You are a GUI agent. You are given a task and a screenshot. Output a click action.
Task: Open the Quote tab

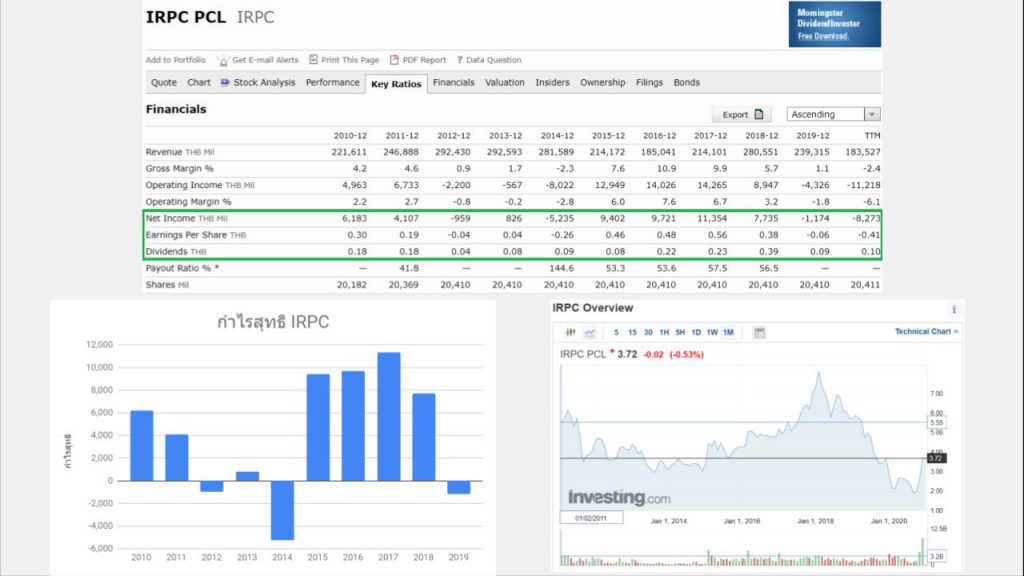click(x=164, y=82)
